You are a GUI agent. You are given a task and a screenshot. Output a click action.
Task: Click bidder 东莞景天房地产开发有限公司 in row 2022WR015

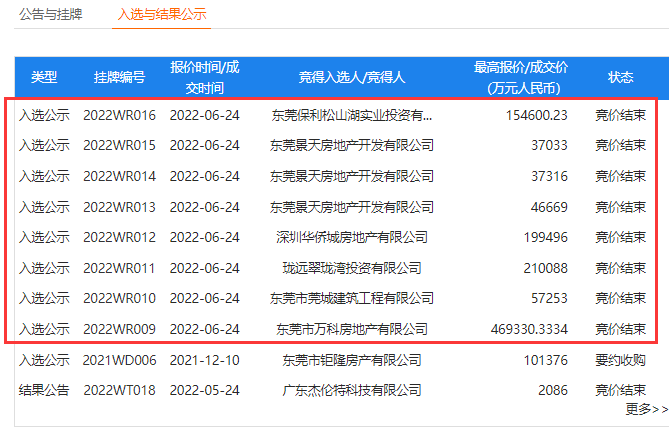(352, 145)
